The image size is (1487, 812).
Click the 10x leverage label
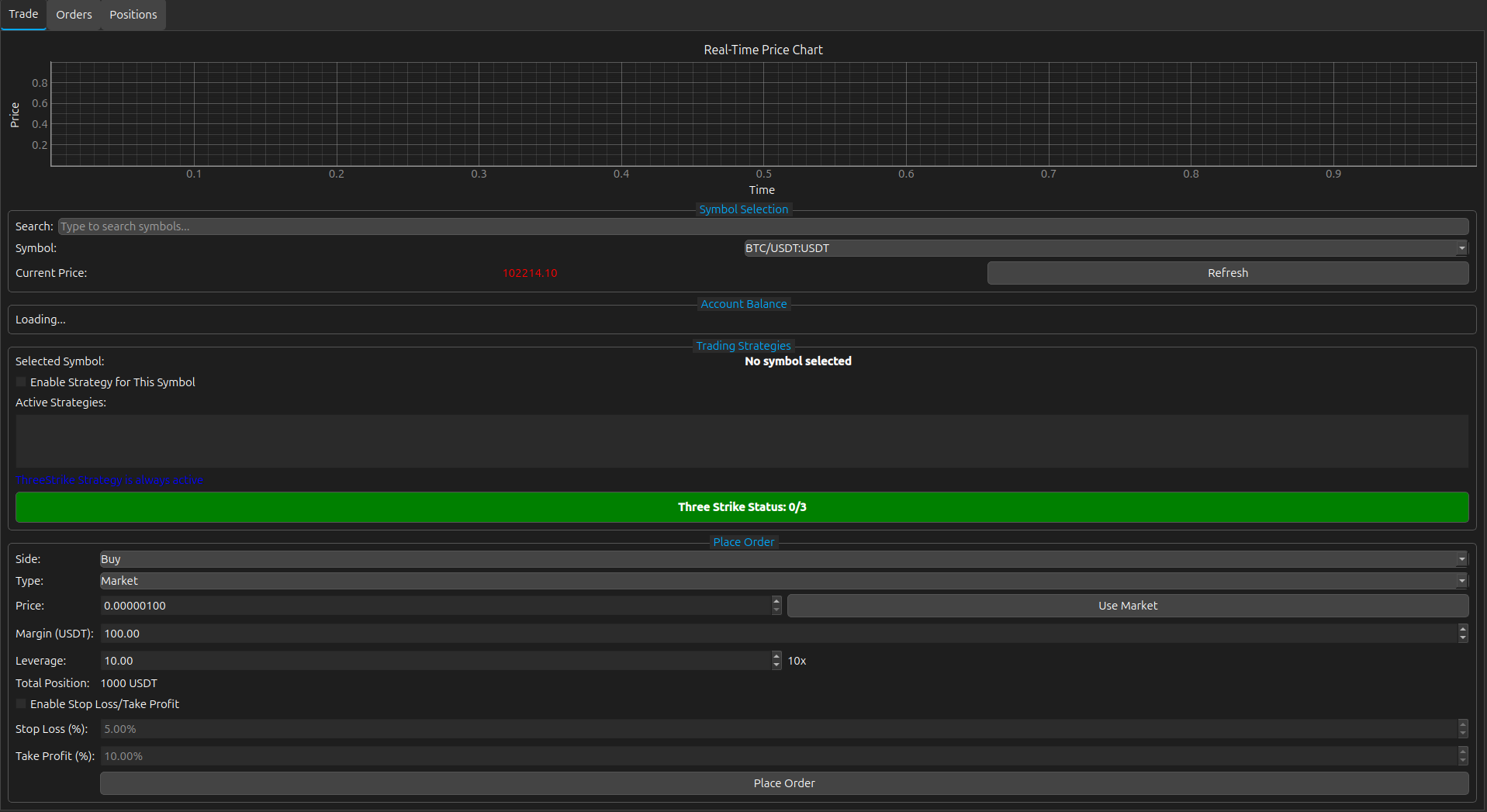tap(797, 661)
